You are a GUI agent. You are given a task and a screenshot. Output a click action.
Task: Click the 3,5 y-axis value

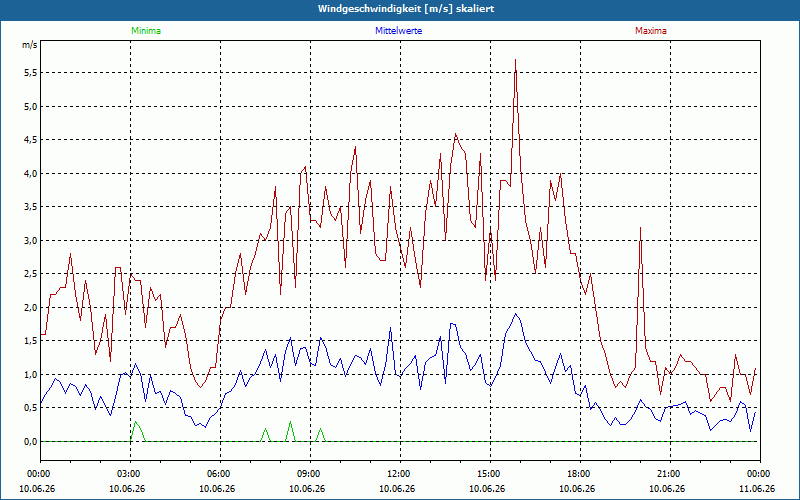pyautogui.click(x=31, y=207)
